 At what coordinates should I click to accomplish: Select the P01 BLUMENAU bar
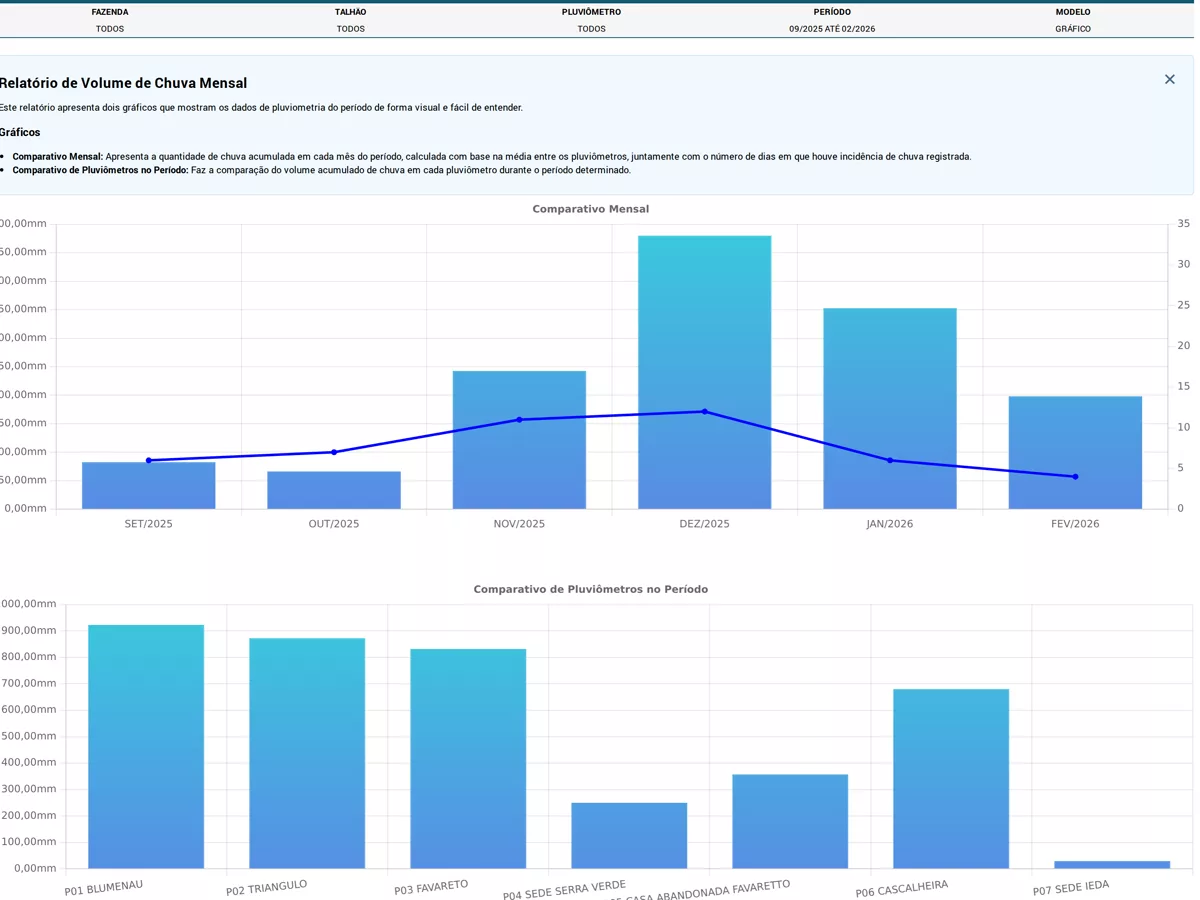pos(146,747)
